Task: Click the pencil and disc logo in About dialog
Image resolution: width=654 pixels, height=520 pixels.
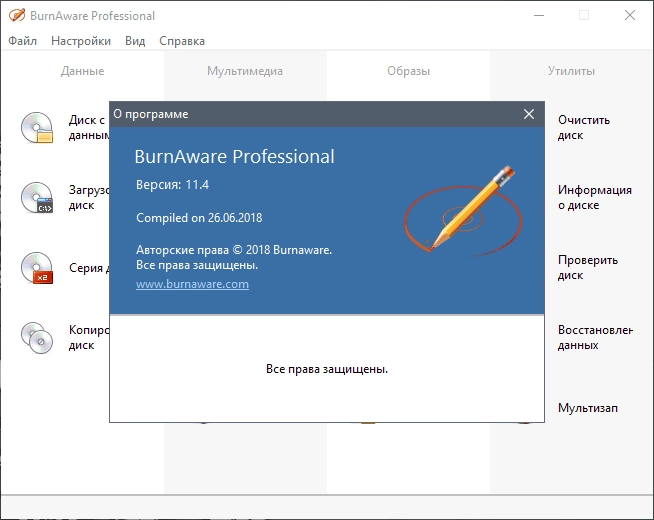Action: click(x=463, y=210)
